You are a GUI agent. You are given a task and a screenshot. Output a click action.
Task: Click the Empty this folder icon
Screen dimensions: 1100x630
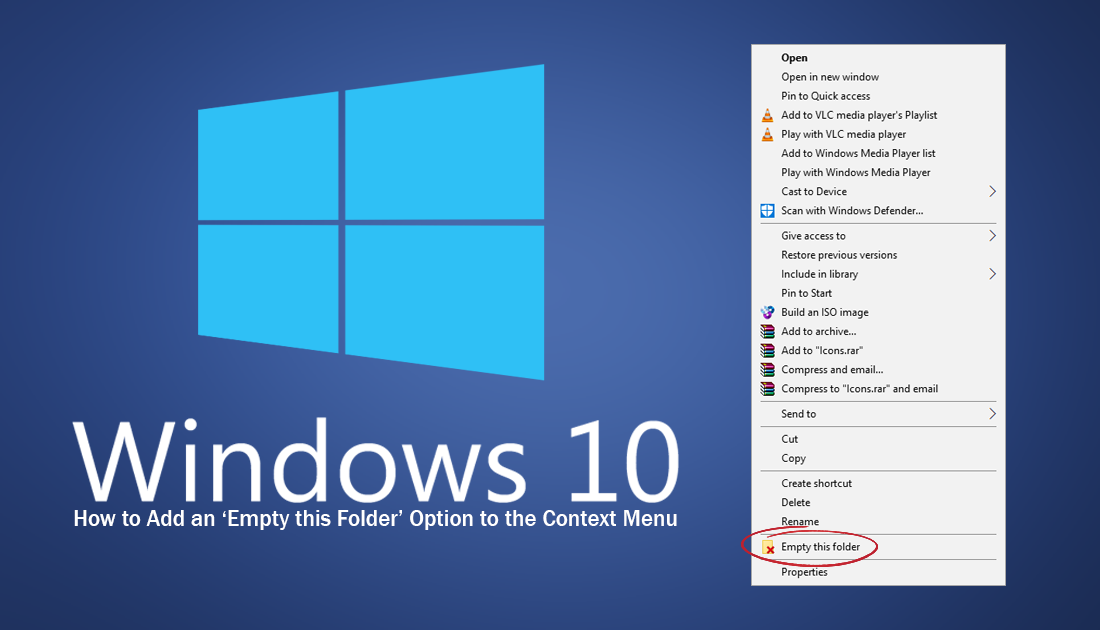pyautogui.click(x=768, y=547)
